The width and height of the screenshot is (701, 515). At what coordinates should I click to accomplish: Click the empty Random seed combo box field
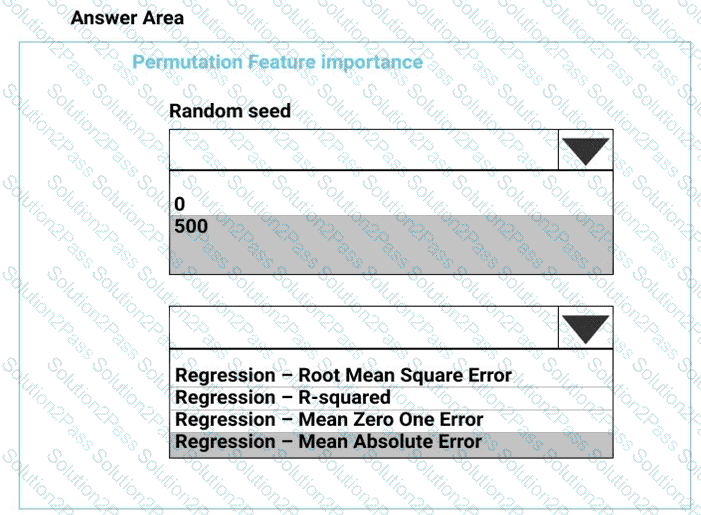coord(364,150)
